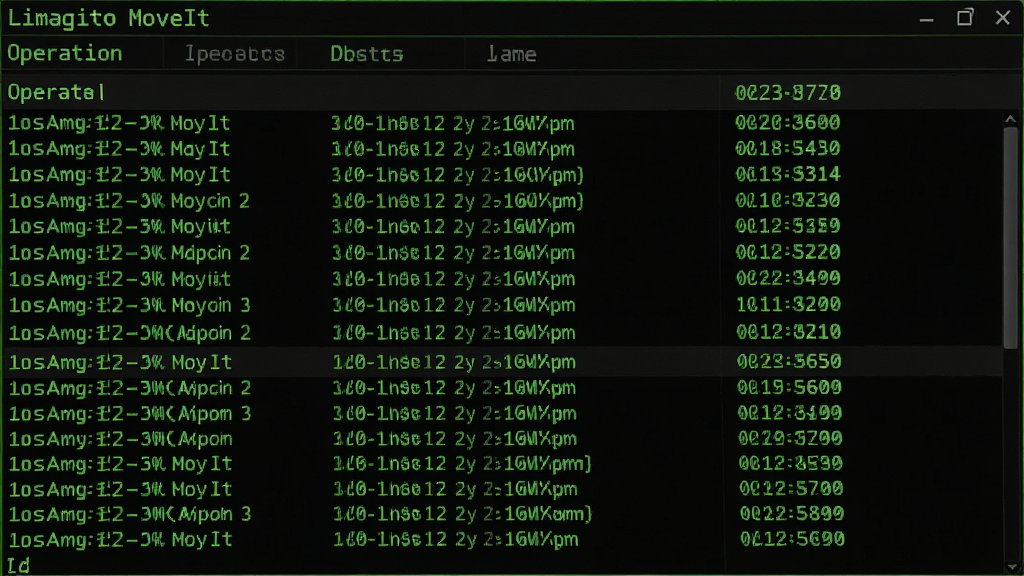Open the Ipecatcs tab

pos(234,54)
